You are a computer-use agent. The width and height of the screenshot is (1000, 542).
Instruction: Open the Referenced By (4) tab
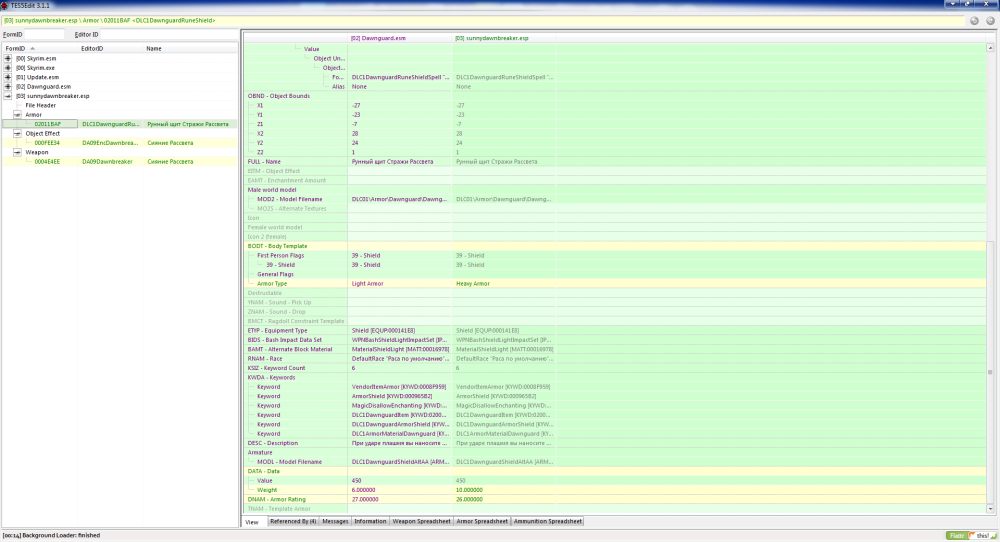[x=293, y=522]
